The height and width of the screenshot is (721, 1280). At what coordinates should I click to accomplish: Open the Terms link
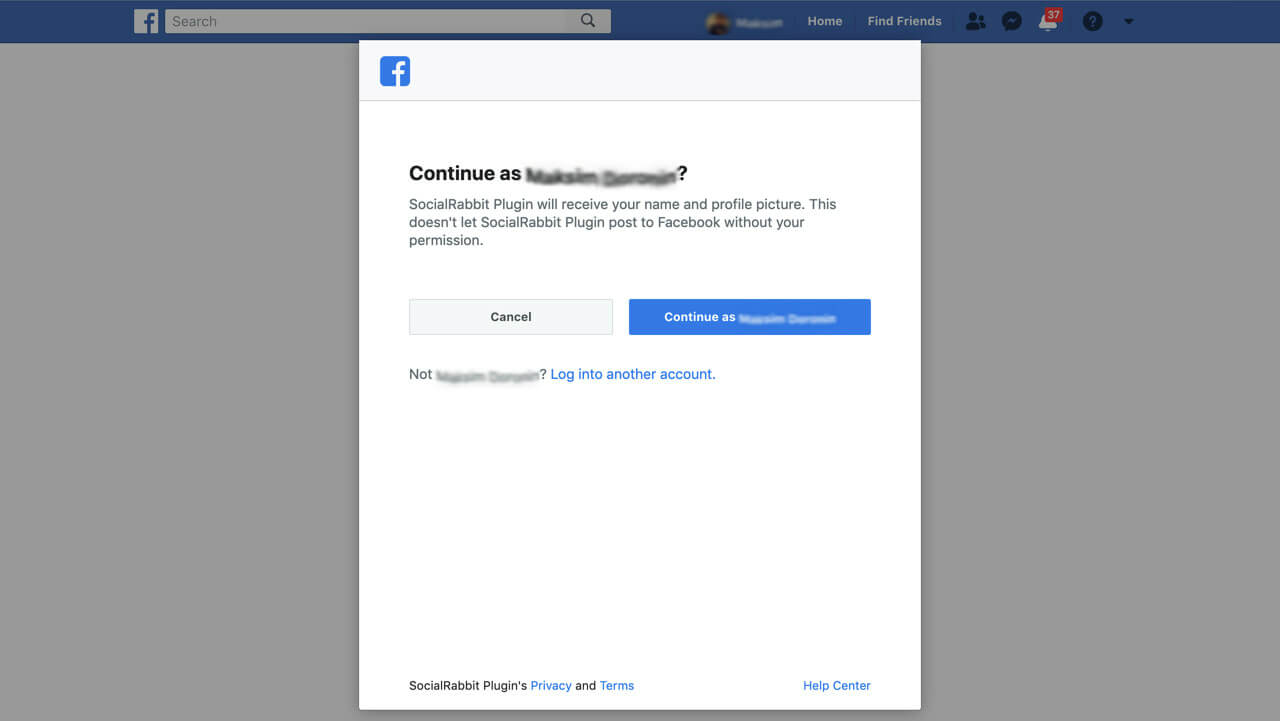tap(616, 685)
